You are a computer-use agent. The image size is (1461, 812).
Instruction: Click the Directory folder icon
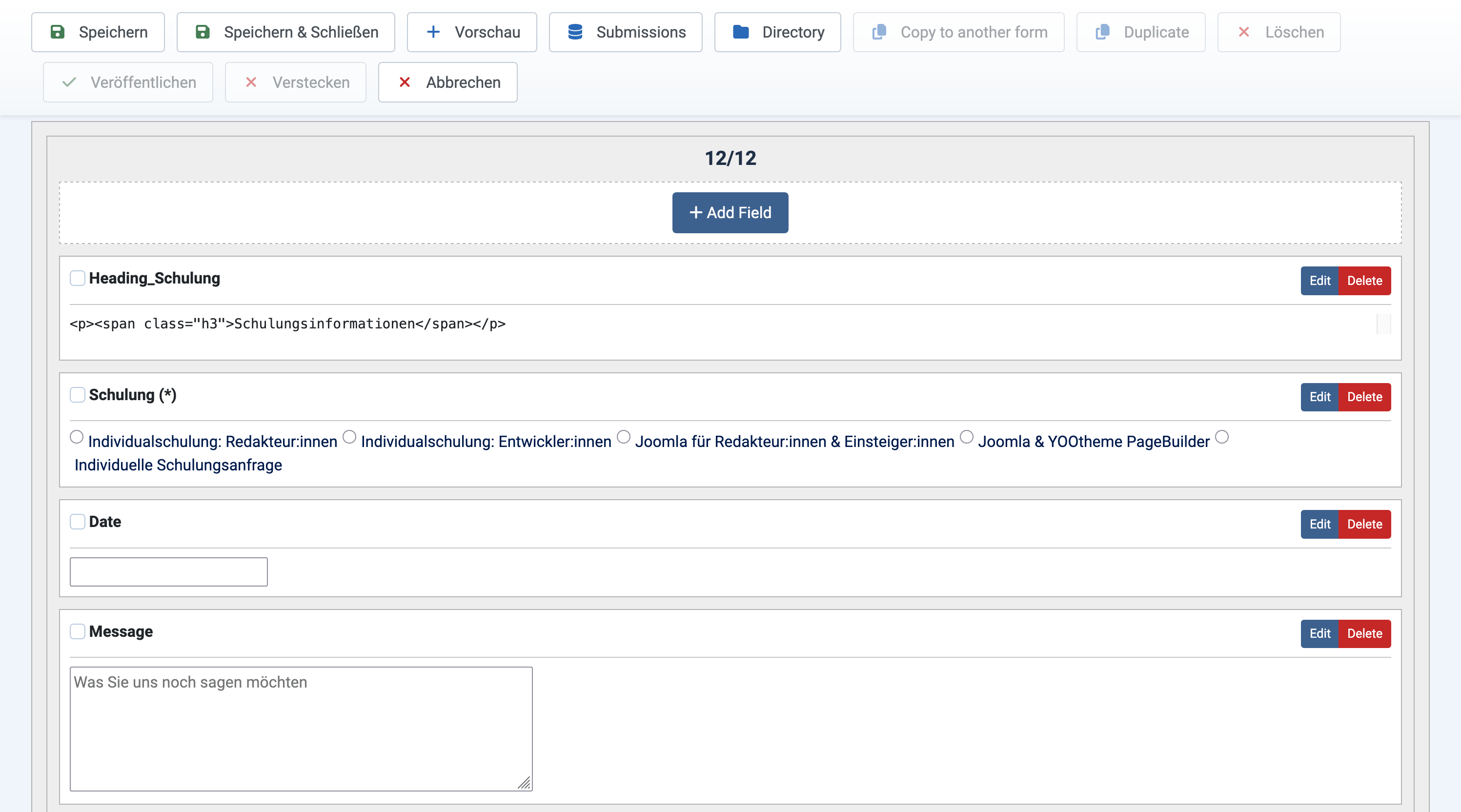741,32
